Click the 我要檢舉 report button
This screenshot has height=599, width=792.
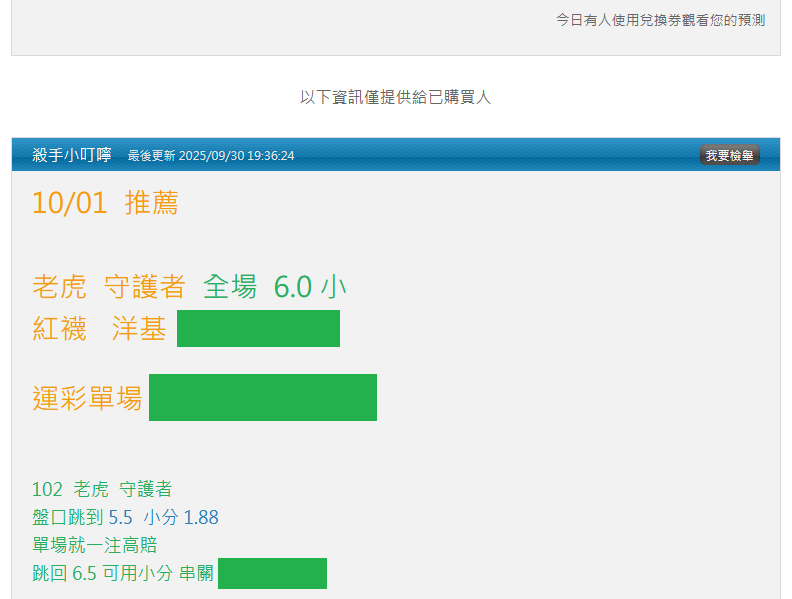pyautogui.click(x=729, y=155)
